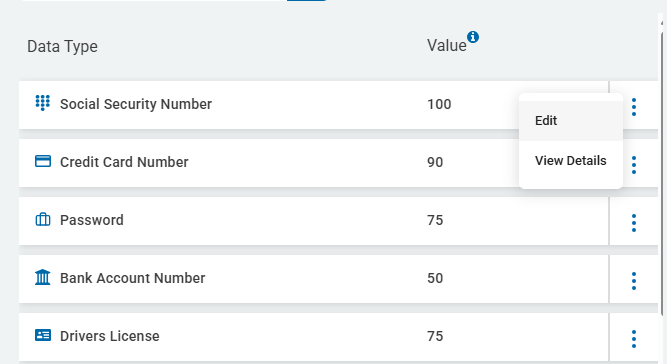Click the Password row label
The width and height of the screenshot is (667, 364).
coord(91,220)
